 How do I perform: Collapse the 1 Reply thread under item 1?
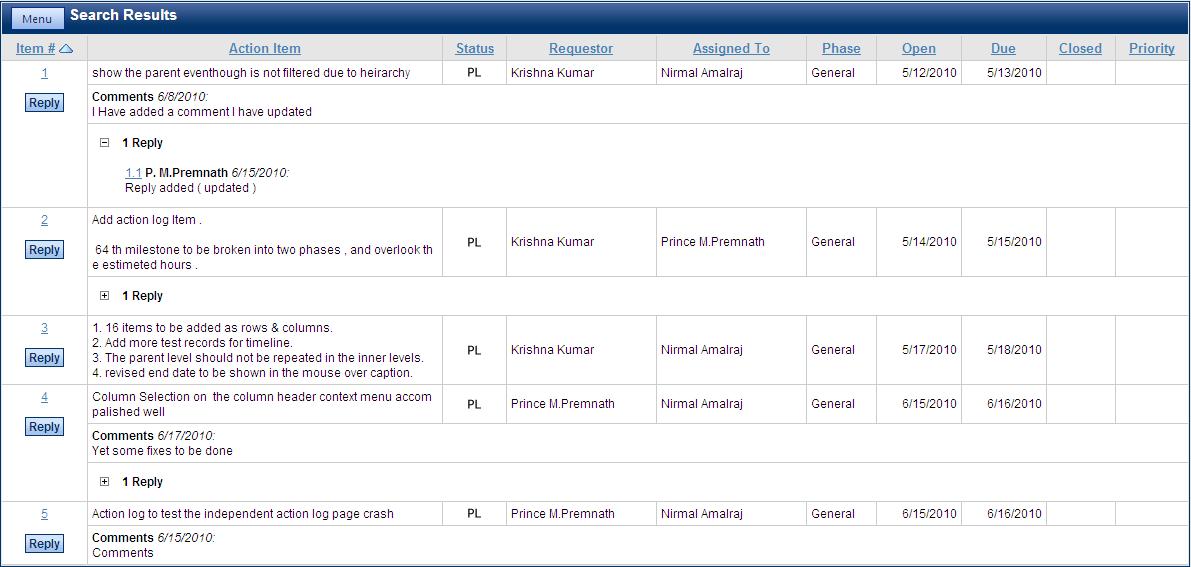(x=105, y=143)
